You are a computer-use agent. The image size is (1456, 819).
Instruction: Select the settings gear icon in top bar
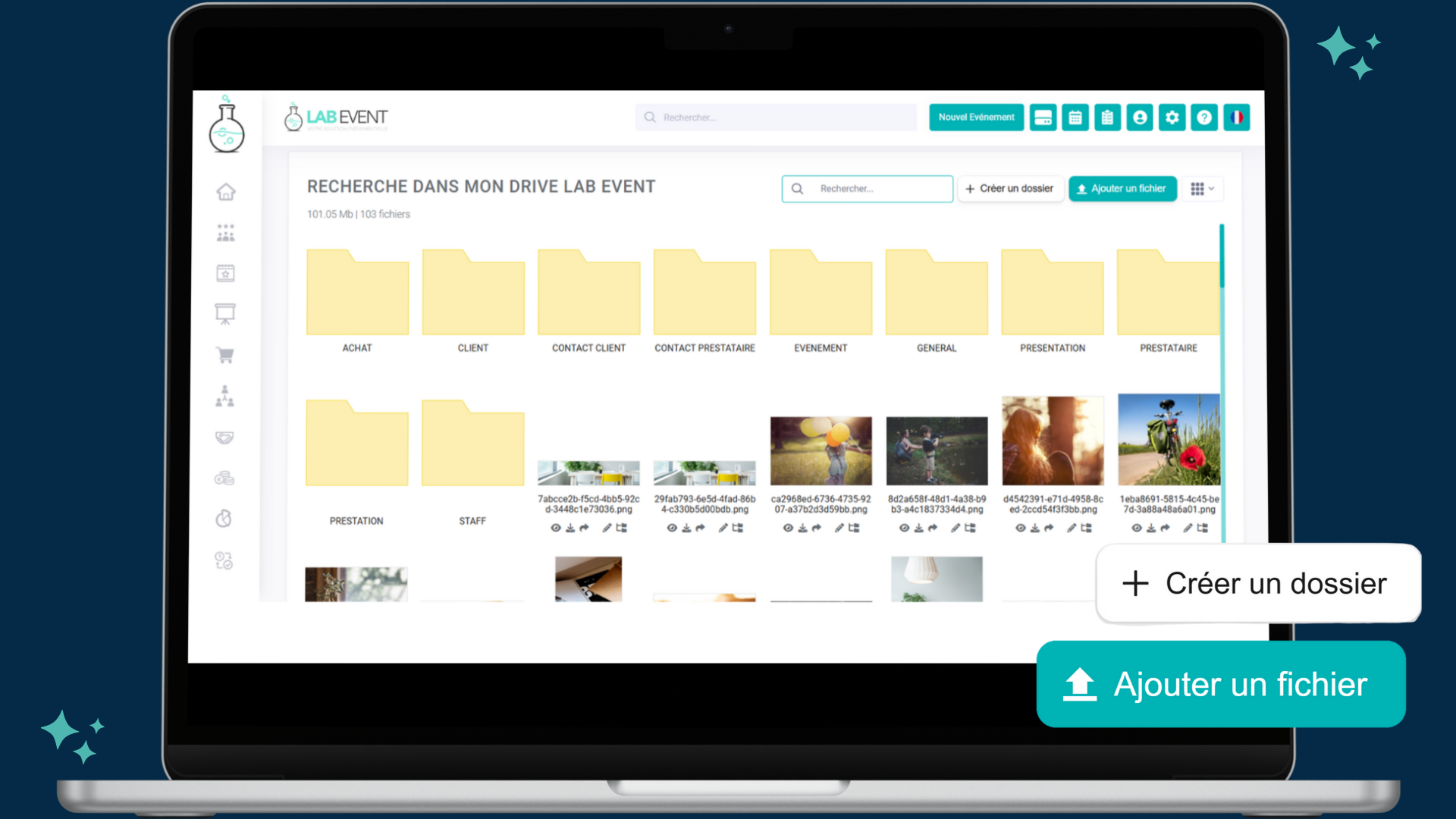click(1170, 117)
